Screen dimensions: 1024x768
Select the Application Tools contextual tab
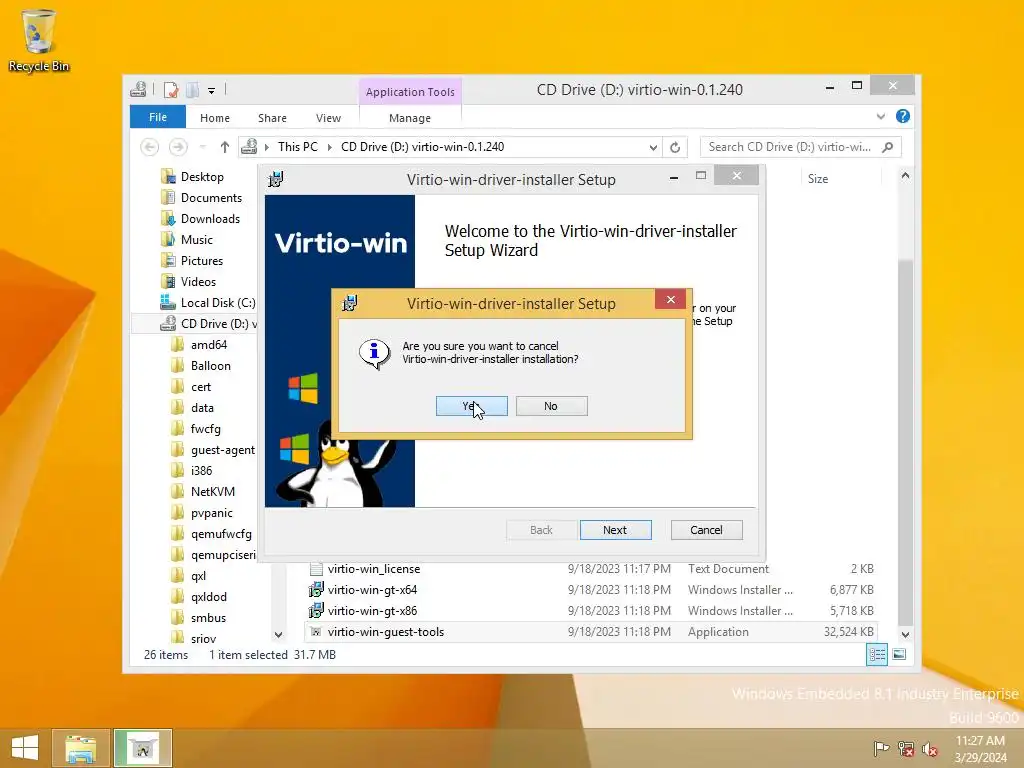(410, 92)
